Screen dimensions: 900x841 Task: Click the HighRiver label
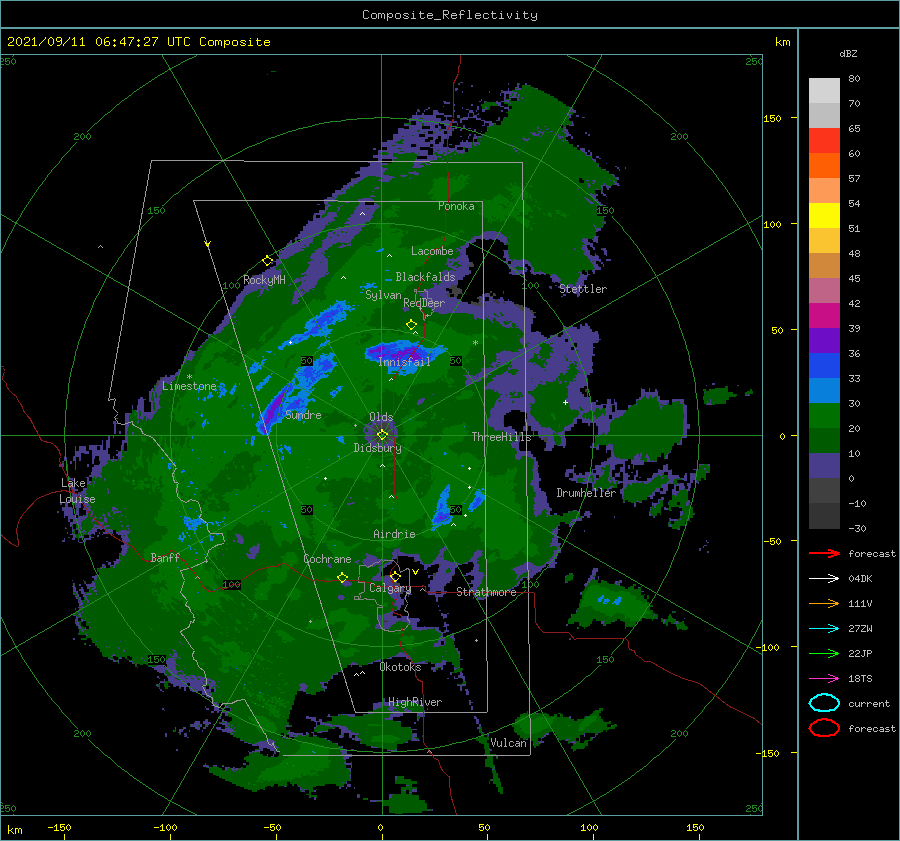point(415,702)
